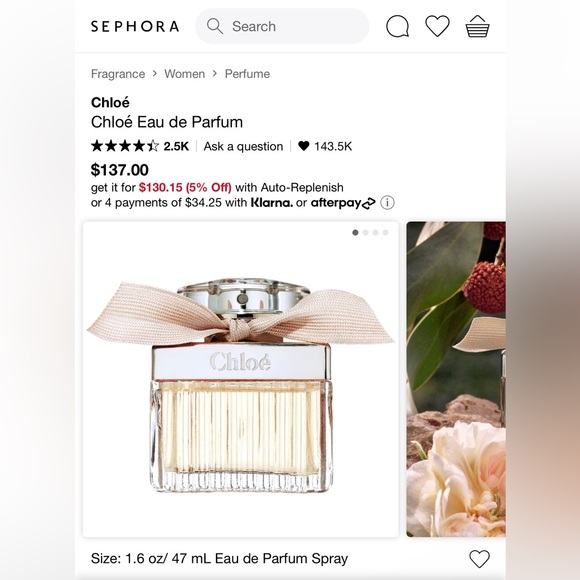
Task: Open the Loves heart icon in header
Action: pos(437,26)
